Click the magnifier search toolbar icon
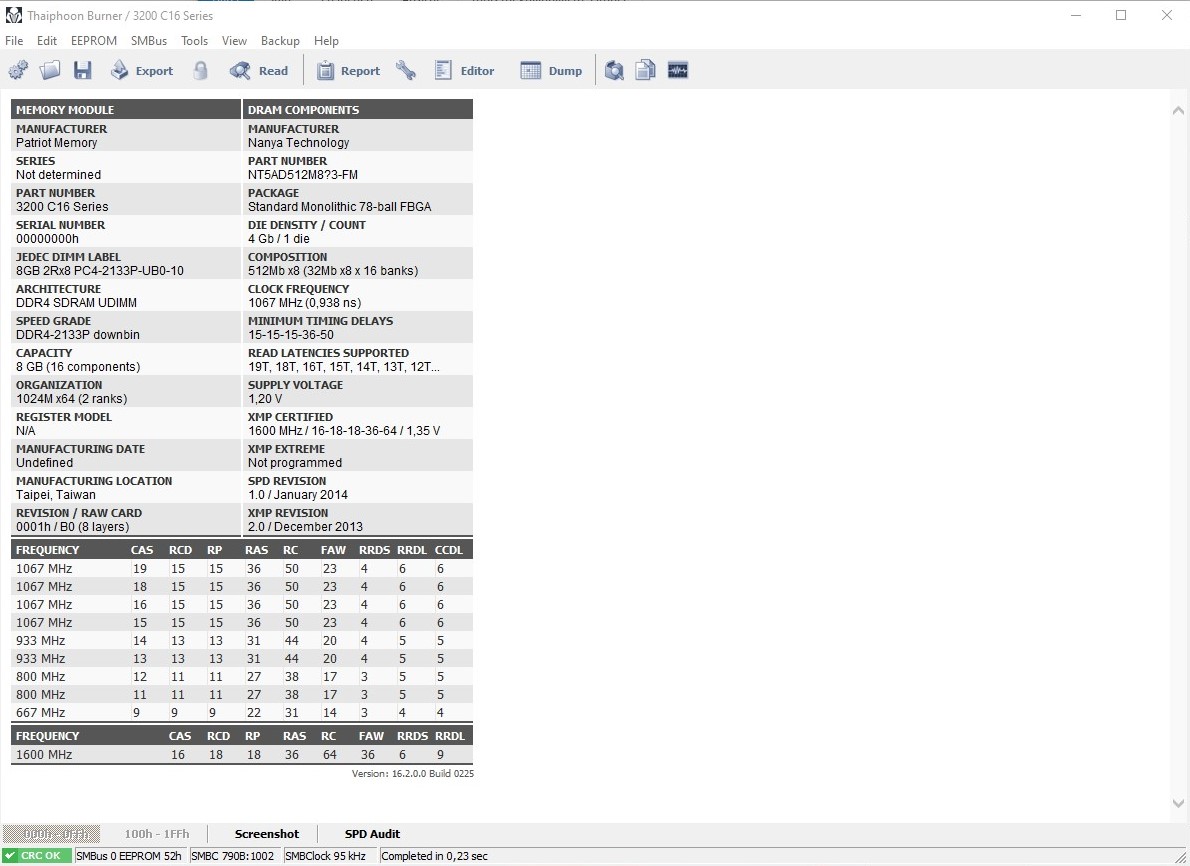This screenshot has width=1190, height=866. point(614,71)
